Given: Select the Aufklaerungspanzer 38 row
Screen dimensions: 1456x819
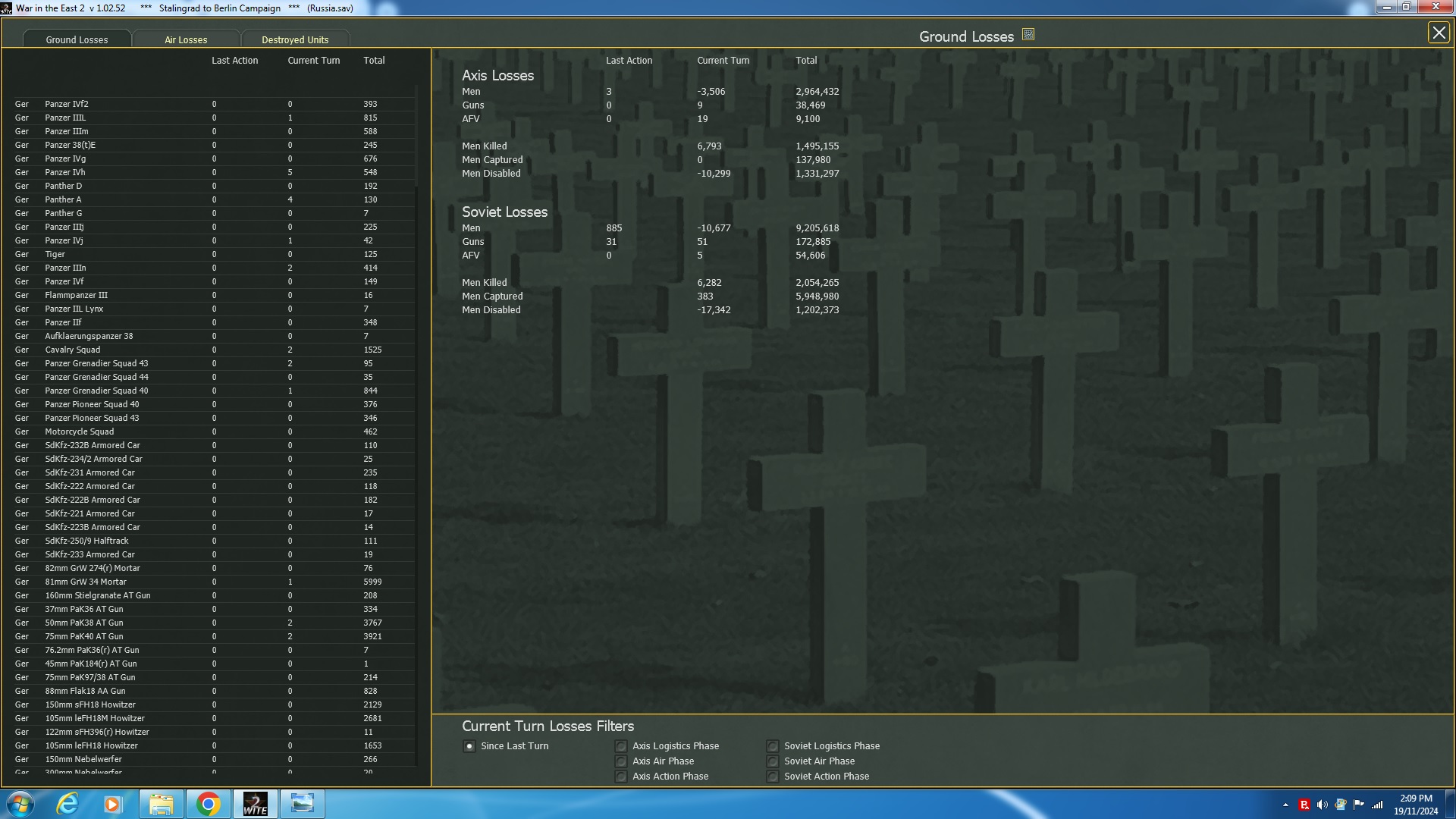Looking at the screenshot, I should 214,336.
